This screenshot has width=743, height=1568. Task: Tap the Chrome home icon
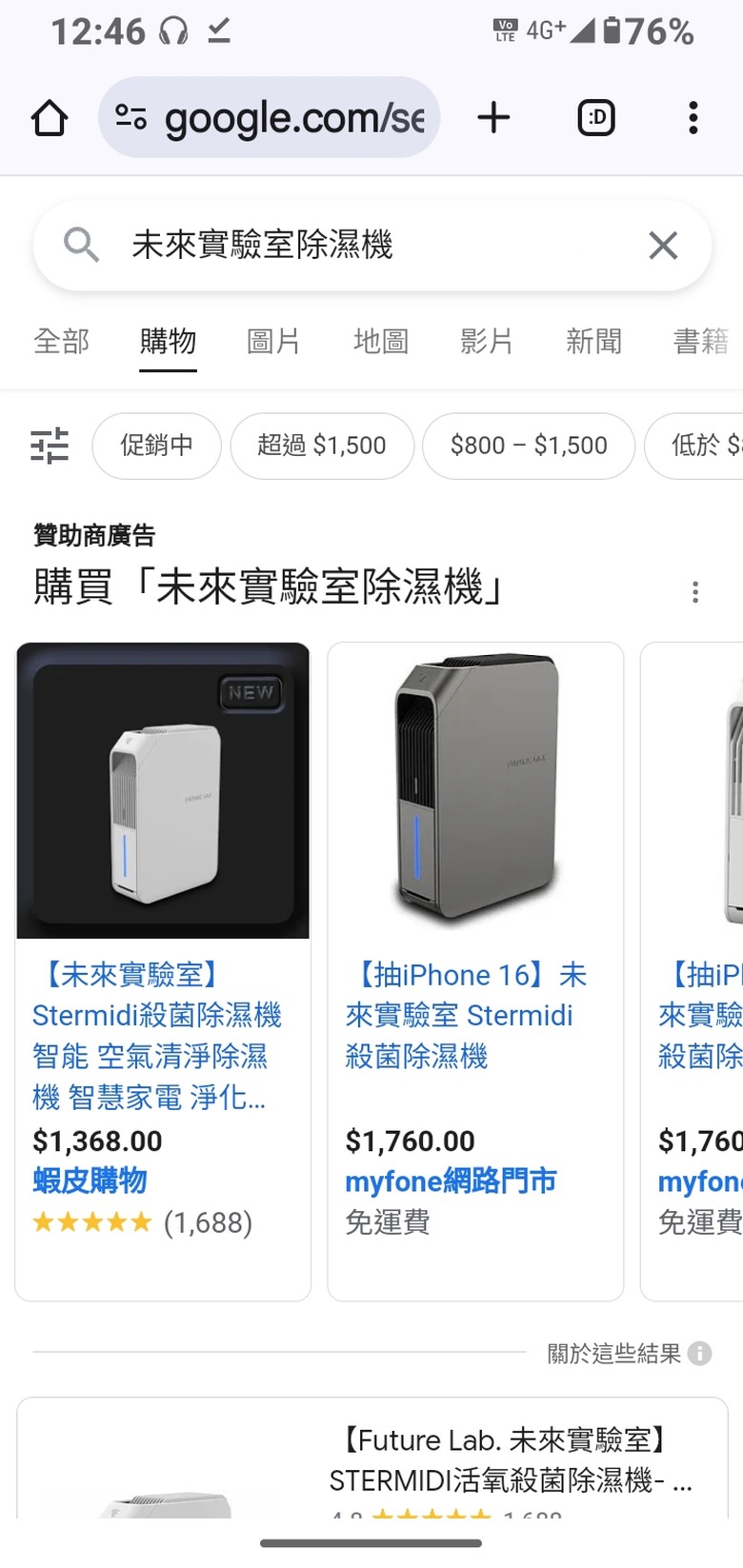tap(50, 118)
